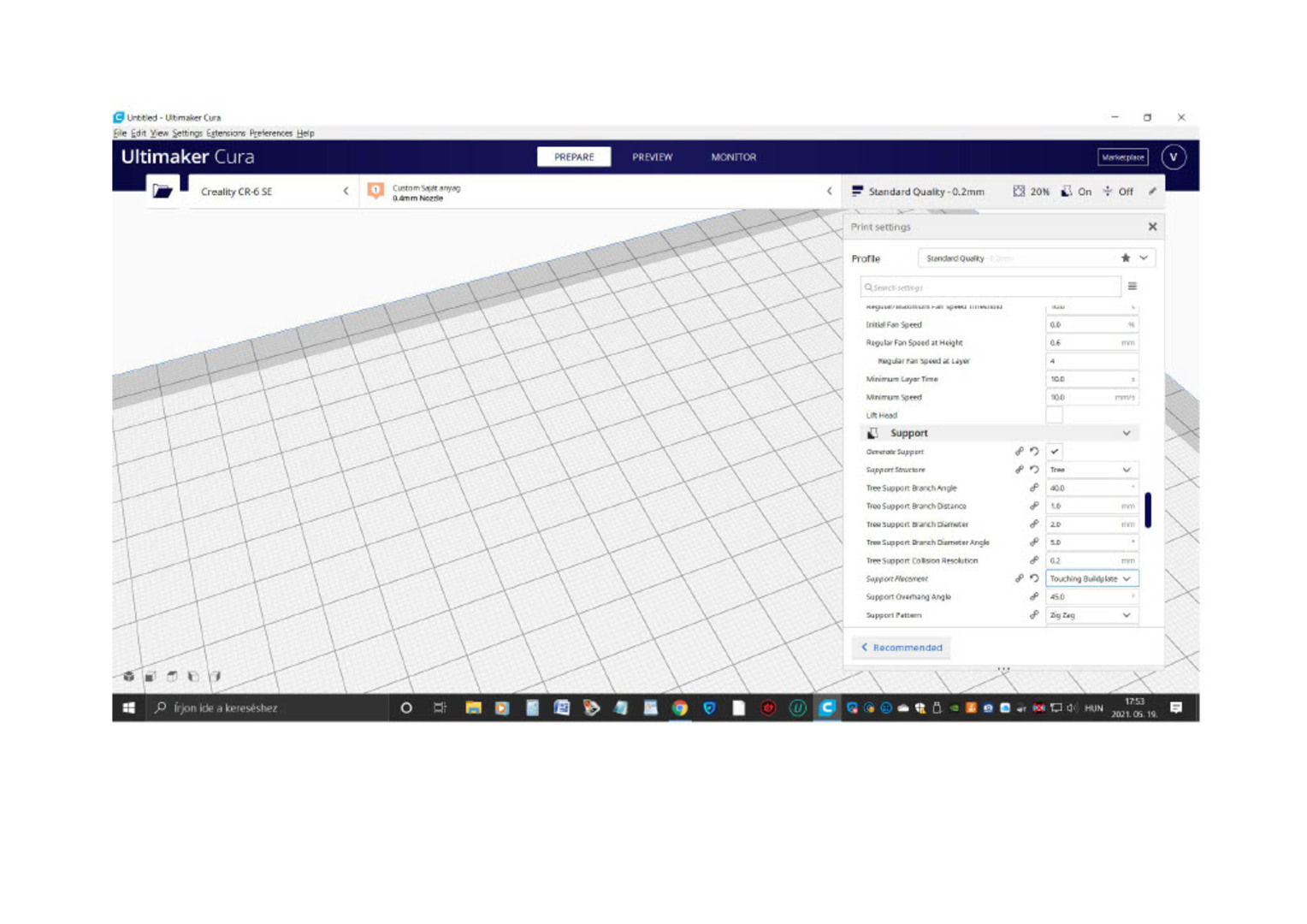
Task: Open the Windows notification center icon
Action: point(1177,708)
